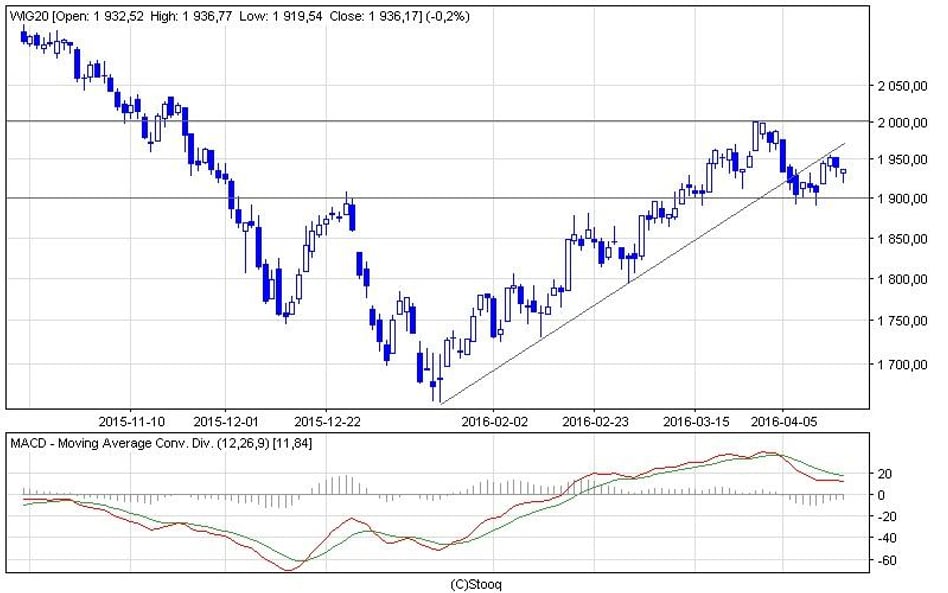Click the 2 000,00 price axis label
The height and width of the screenshot is (593, 948).
[x=896, y=122]
